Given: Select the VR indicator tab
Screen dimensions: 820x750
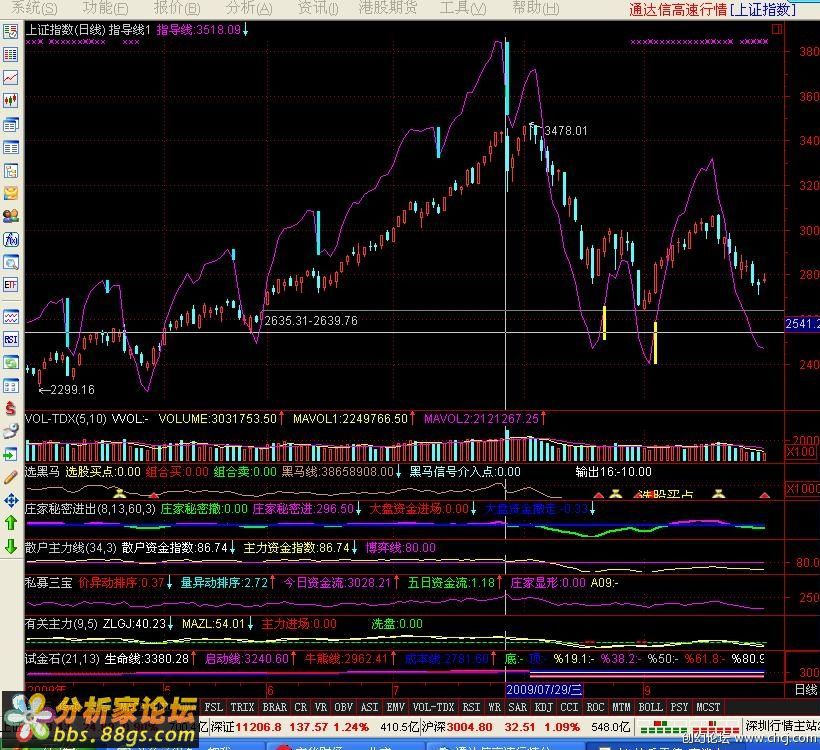Looking at the screenshot, I should click(x=321, y=707).
